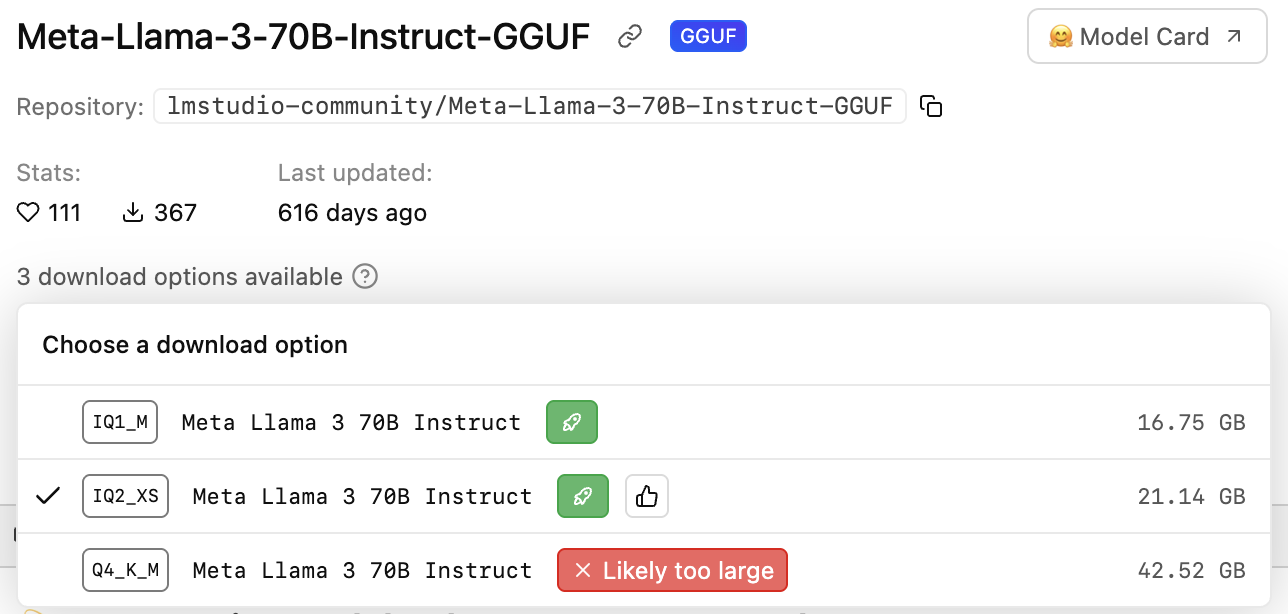Click the link icon beside the model title
Screen dimensions: 1288x614
630,37
